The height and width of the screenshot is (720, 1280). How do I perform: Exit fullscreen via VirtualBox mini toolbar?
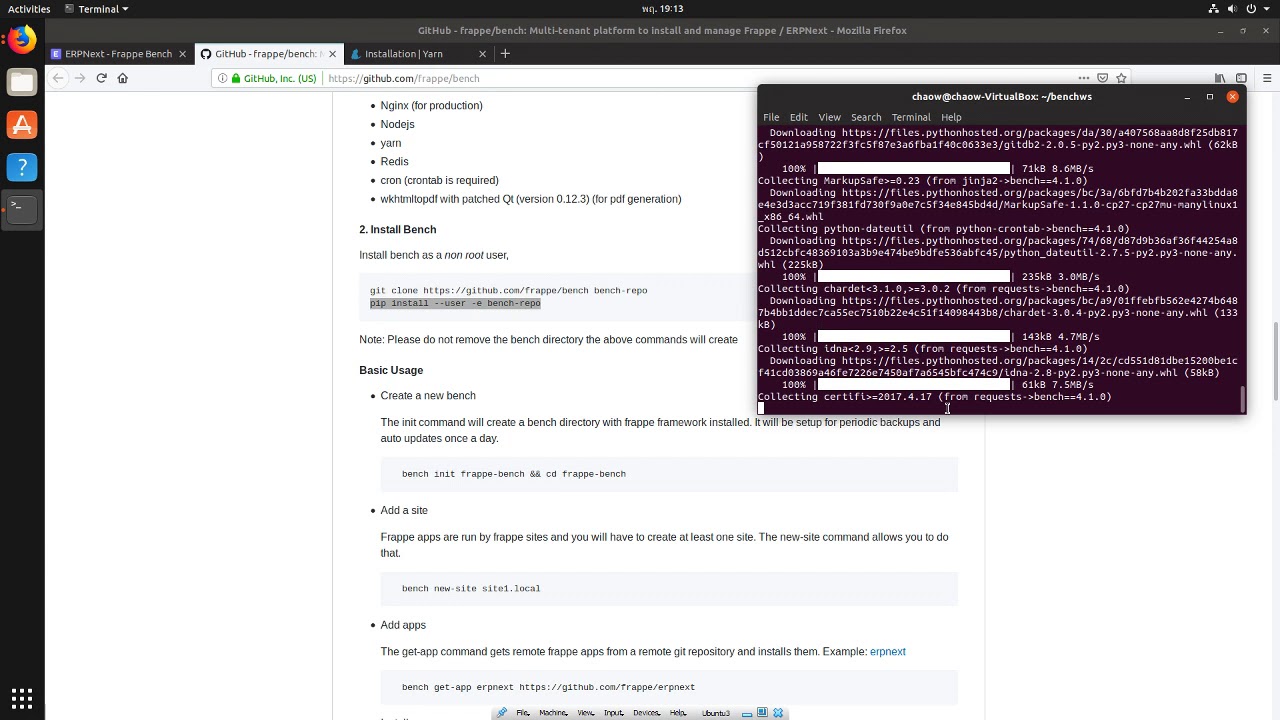point(762,713)
